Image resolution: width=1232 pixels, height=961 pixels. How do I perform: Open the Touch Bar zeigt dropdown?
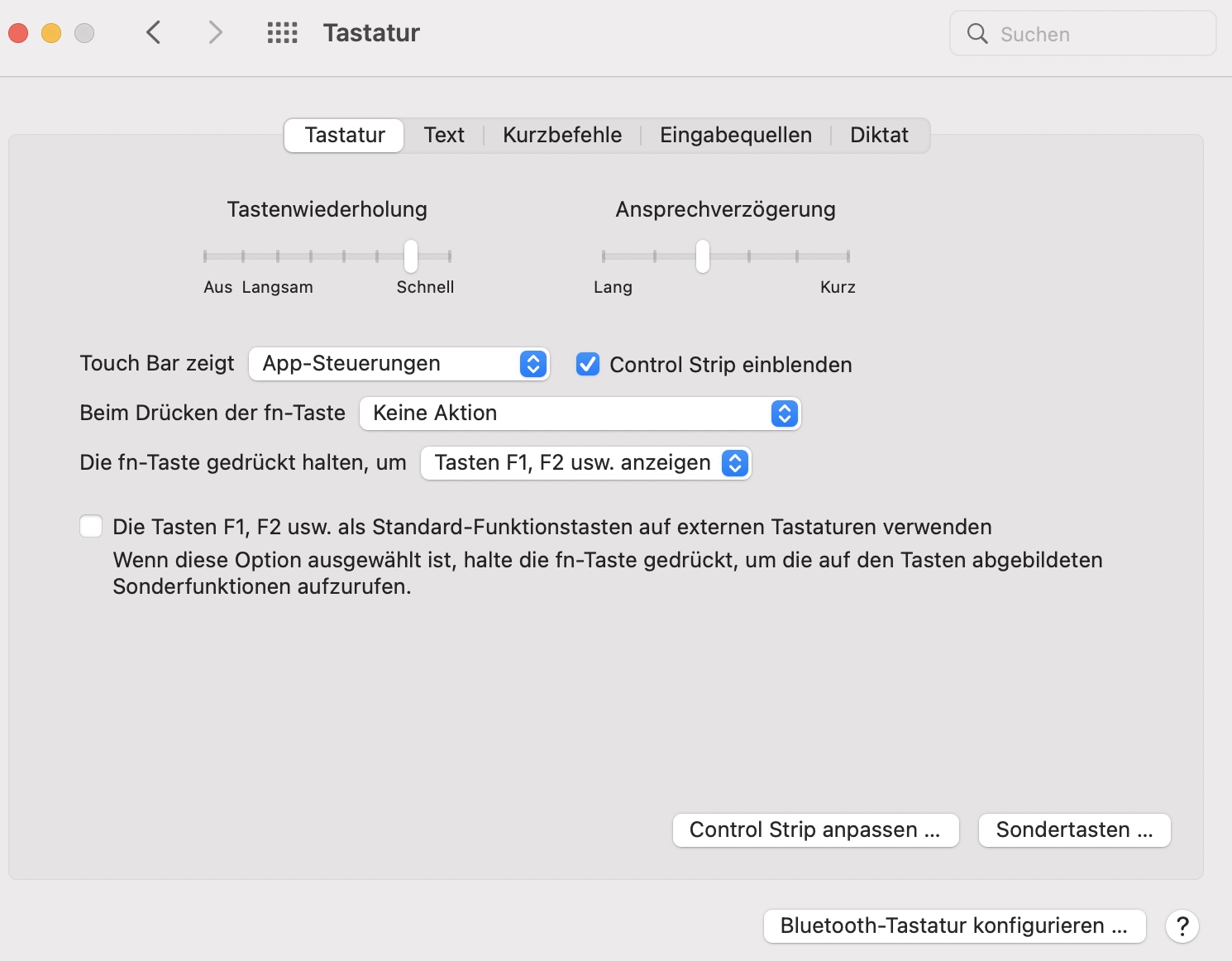(x=399, y=364)
